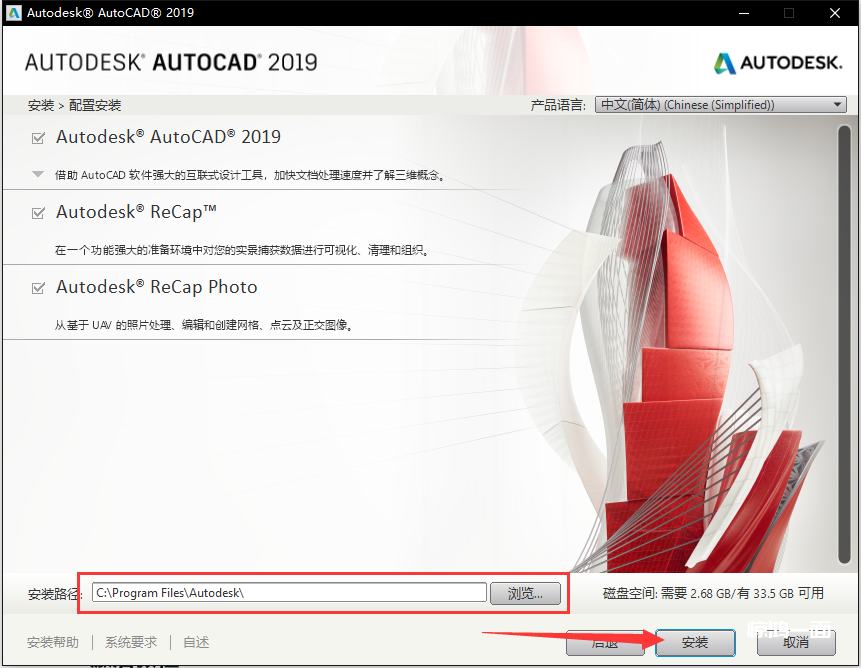Open the 产品语言 language dropdown
This screenshot has width=861, height=668.
coord(720,105)
